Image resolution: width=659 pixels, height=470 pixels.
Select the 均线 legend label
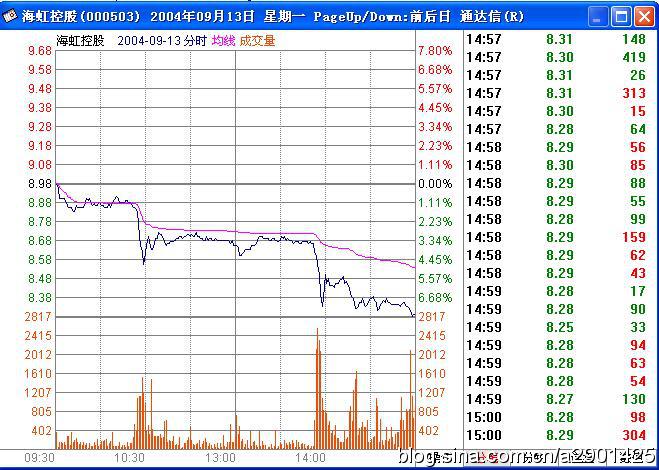(x=224, y=41)
